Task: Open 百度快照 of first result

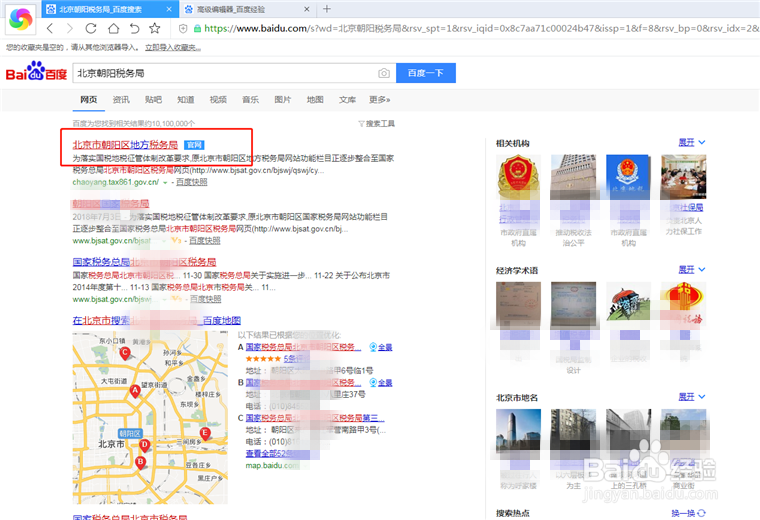Action: tap(191, 182)
